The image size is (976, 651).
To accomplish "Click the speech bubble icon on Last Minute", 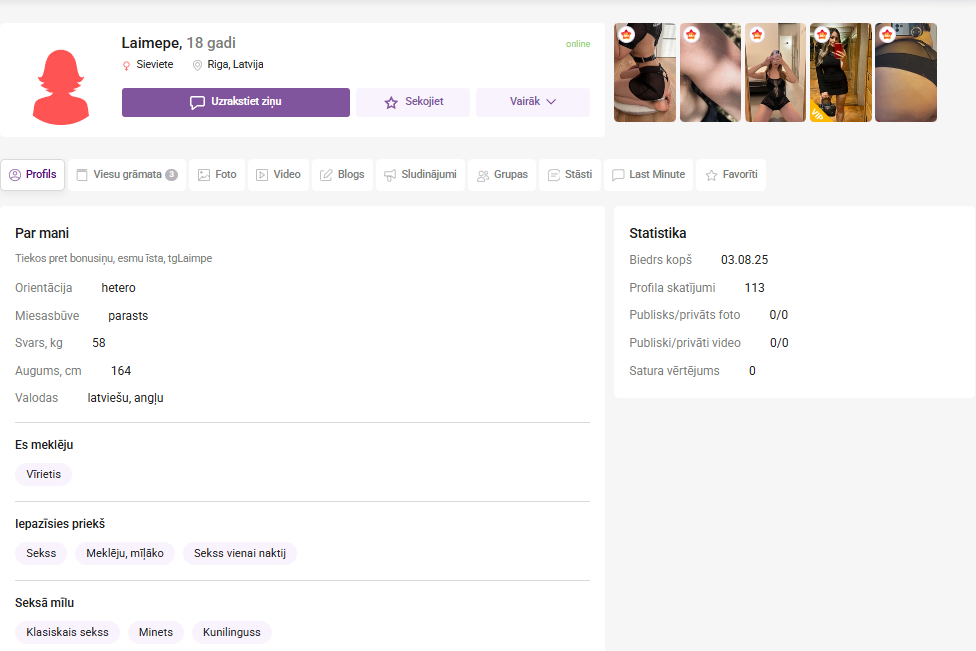I will tap(618, 176).
